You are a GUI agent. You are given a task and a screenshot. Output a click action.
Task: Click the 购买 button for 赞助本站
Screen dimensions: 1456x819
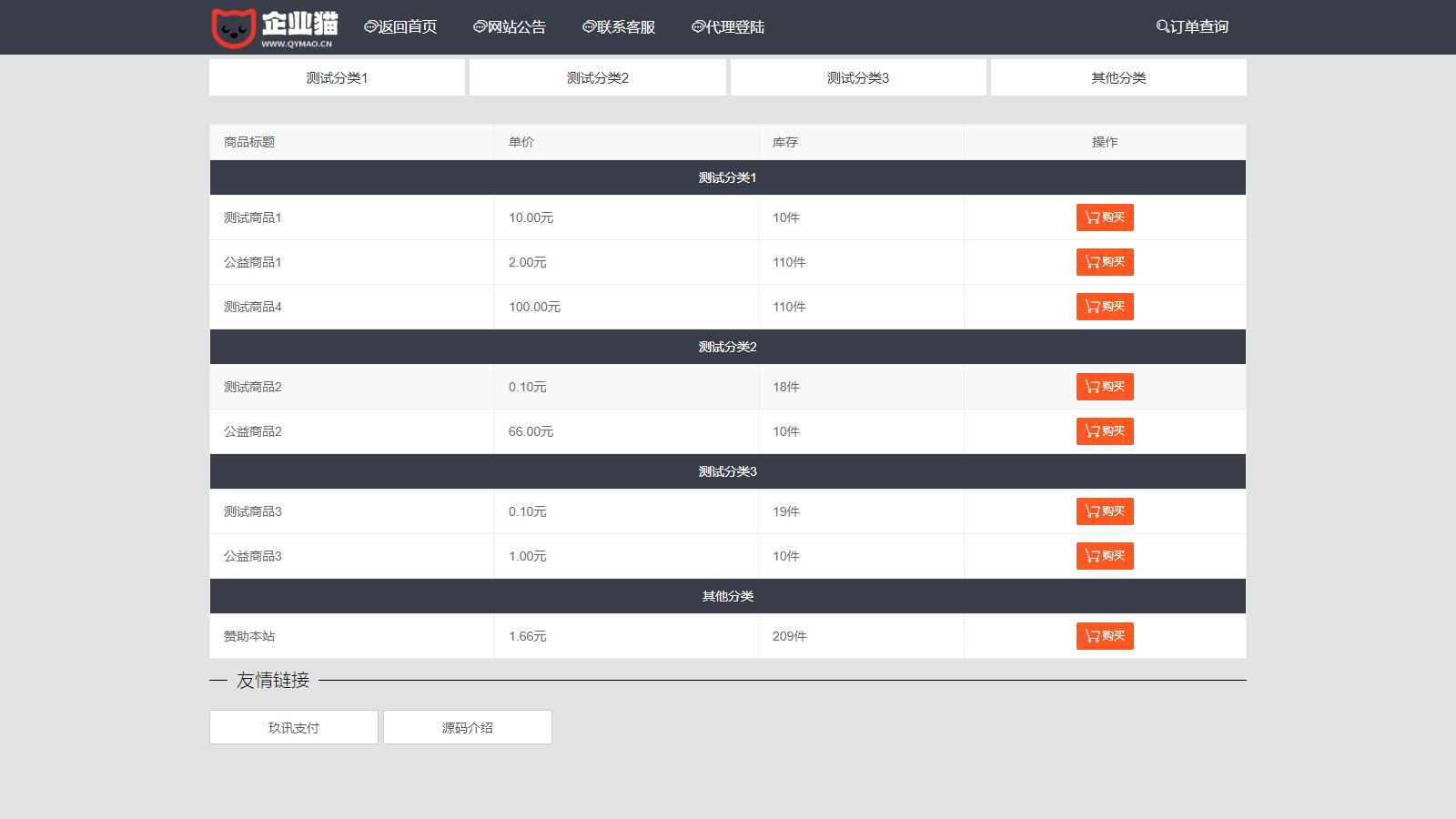(1105, 636)
